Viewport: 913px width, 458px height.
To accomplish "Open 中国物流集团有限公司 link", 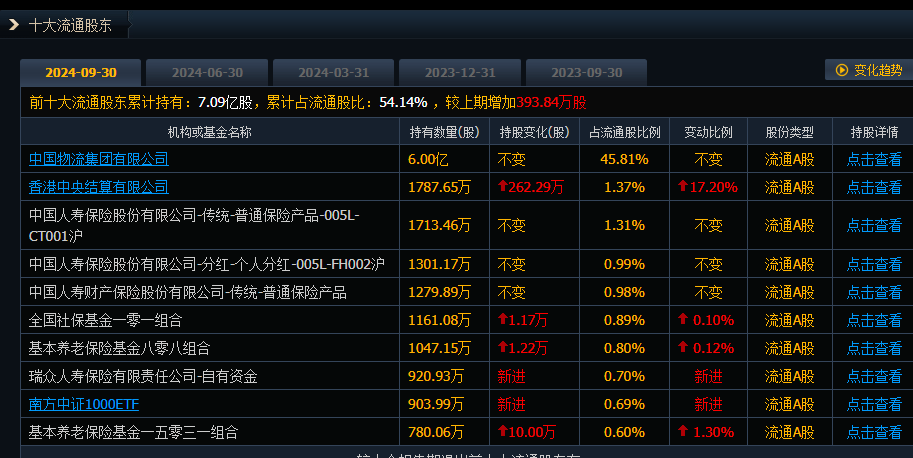I will tap(98, 159).
